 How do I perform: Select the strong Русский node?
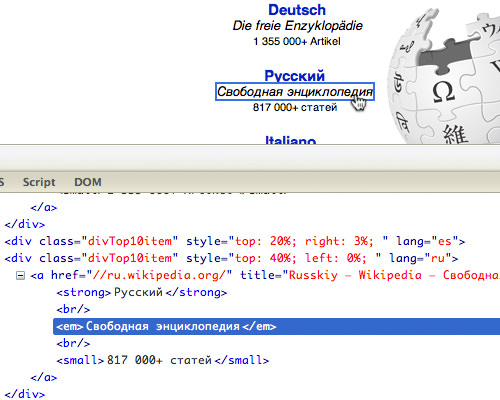142,292
